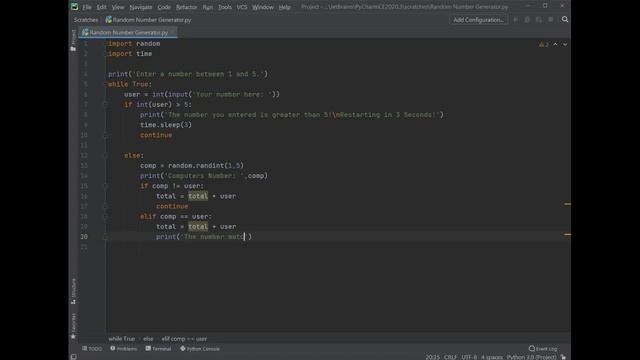The height and width of the screenshot is (360, 640).
Task: Click the Run toolbar icon
Action: point(516,20)
